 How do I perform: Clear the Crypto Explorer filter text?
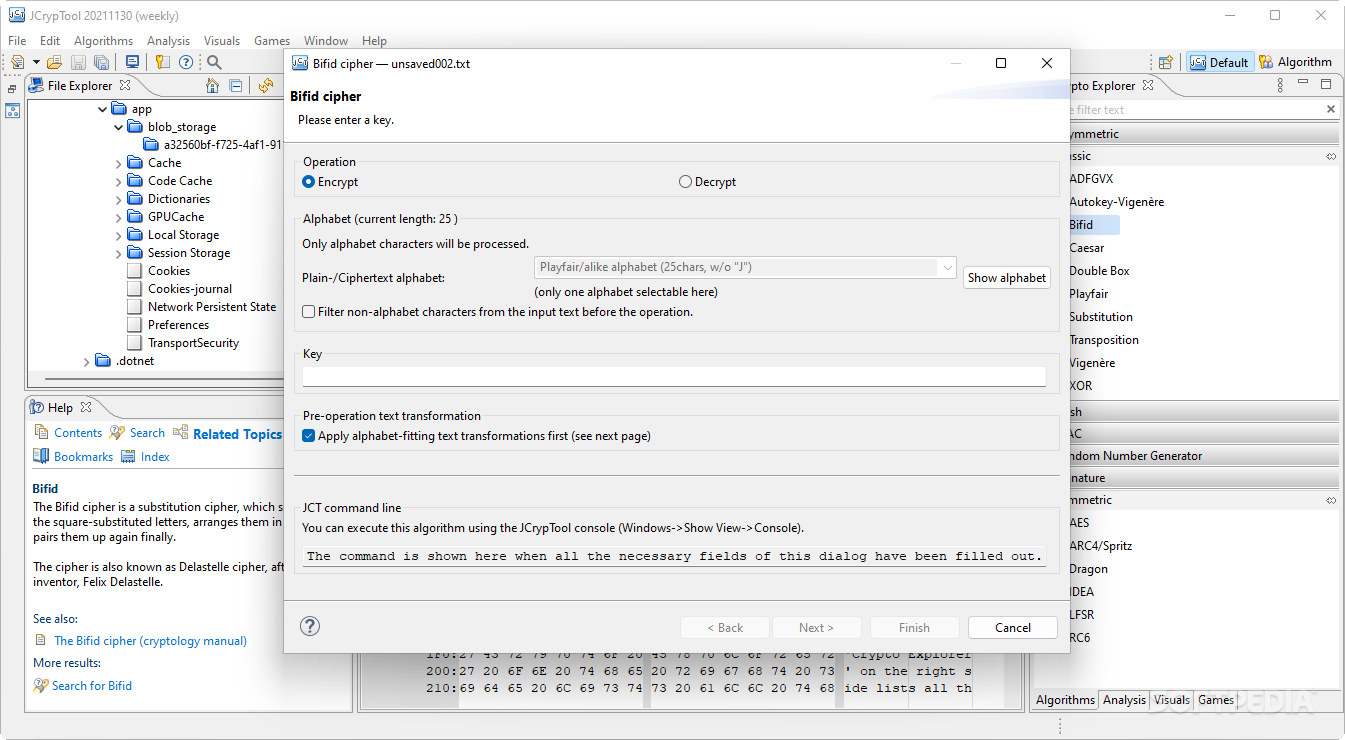point(1330,109)
